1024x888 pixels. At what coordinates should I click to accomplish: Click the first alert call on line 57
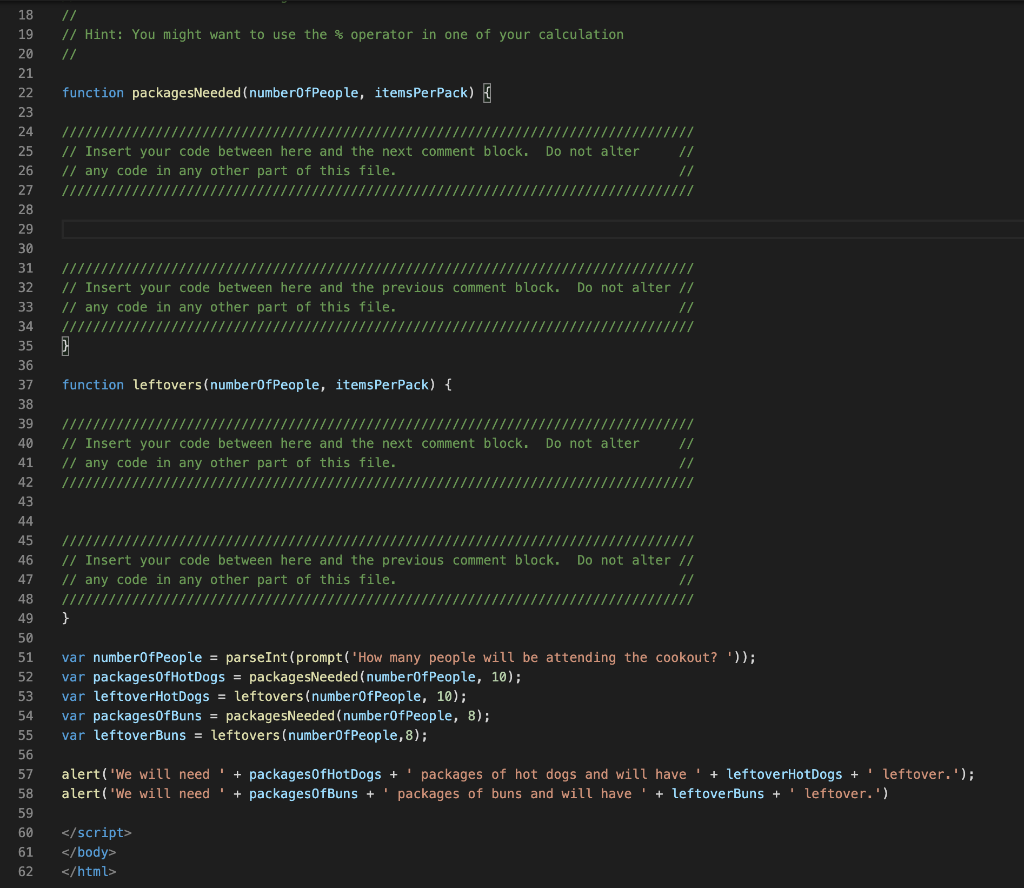pos(77,774)
